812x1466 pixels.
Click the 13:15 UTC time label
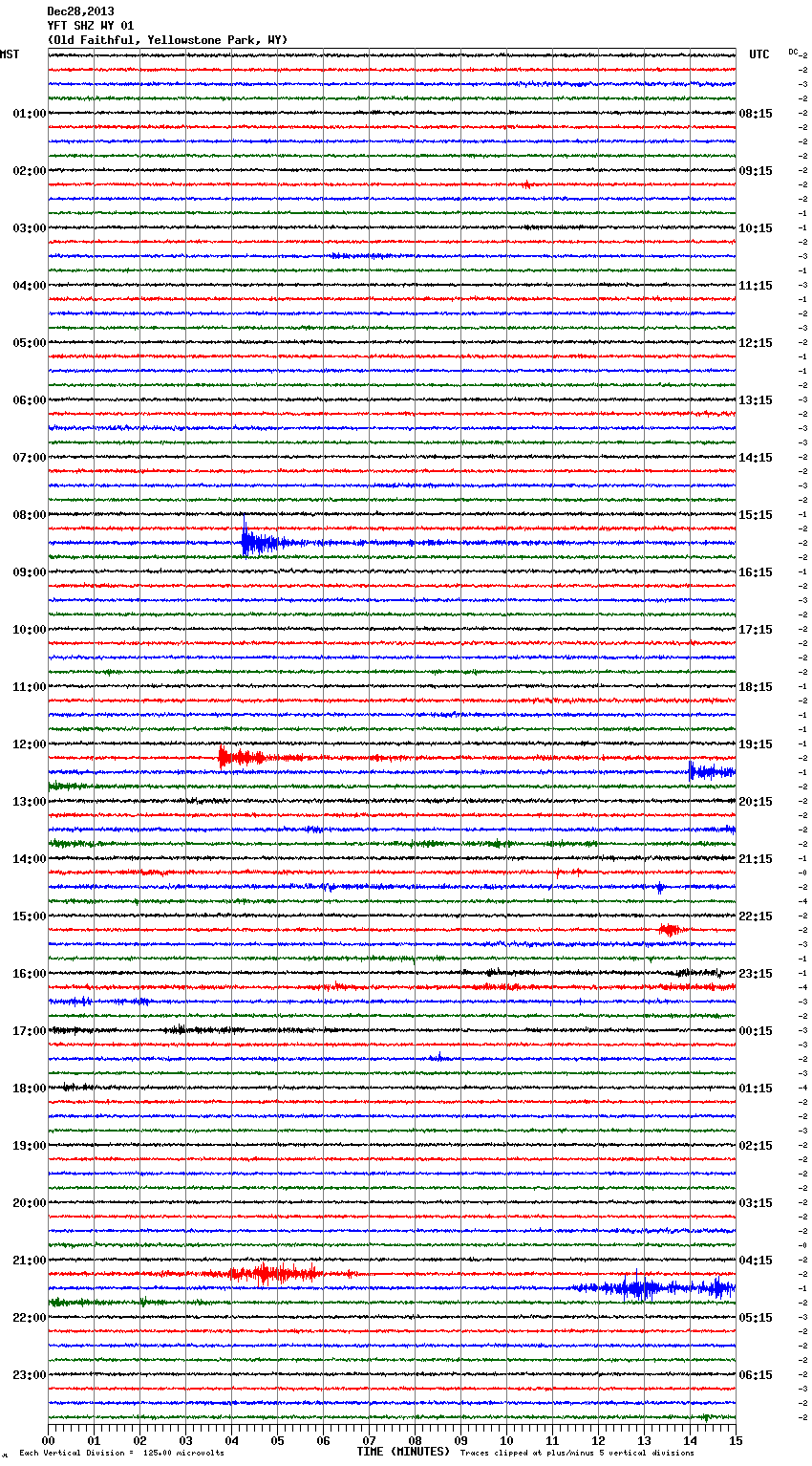(756, 400)
